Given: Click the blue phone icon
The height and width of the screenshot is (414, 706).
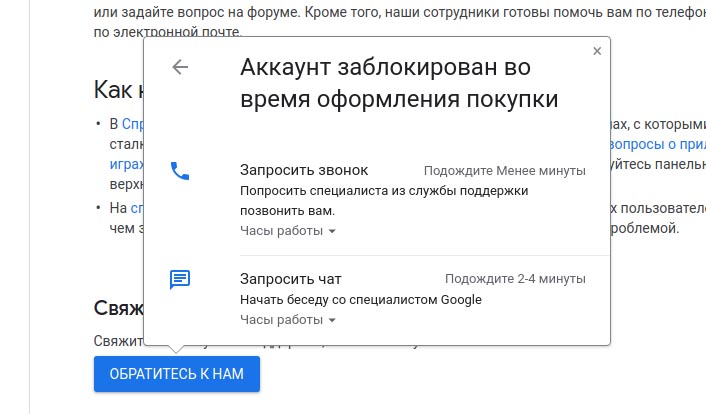Looking at the screenshot, I should tap(180, 171).
